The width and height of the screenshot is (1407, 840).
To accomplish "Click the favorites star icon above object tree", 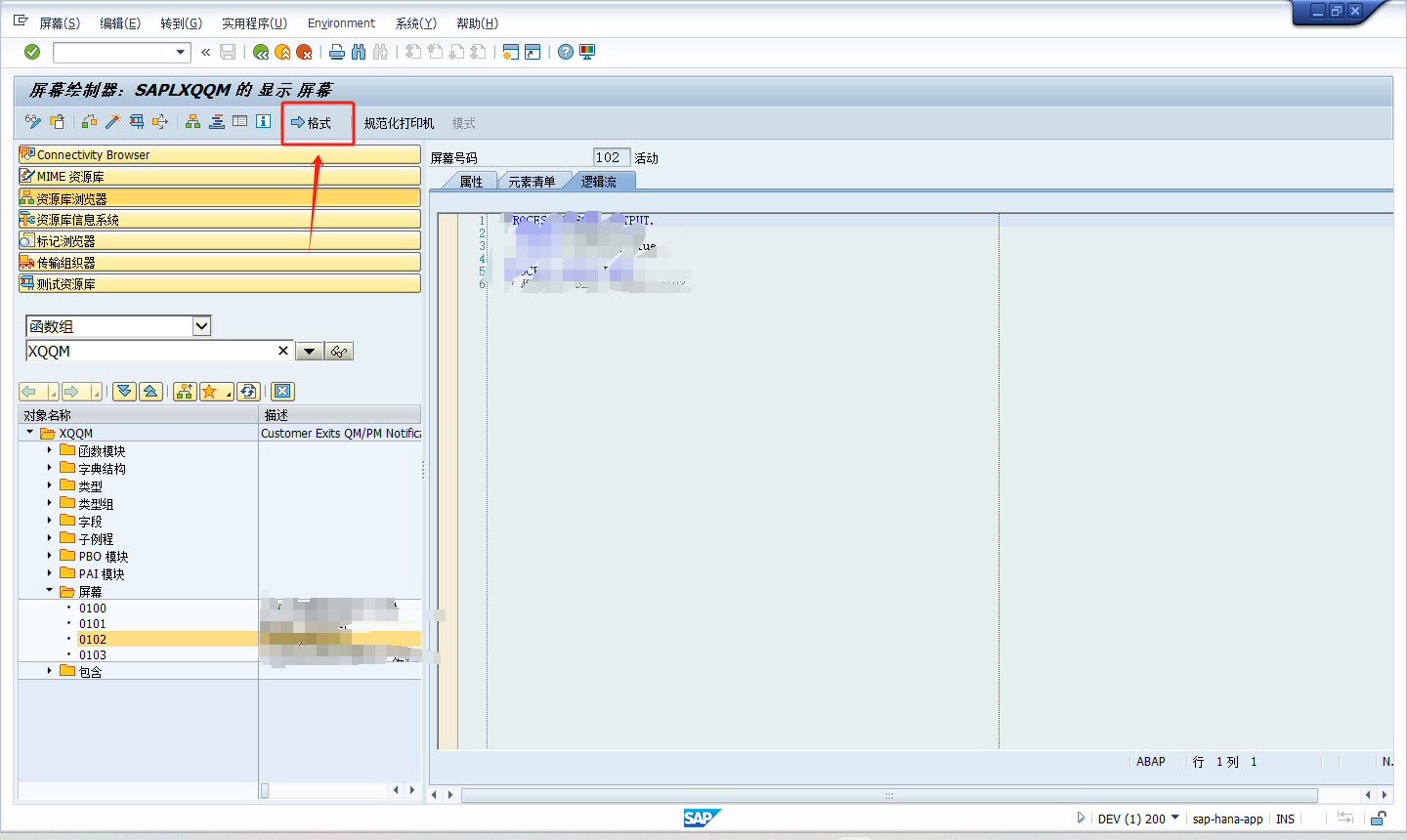I will click(210, 391).
